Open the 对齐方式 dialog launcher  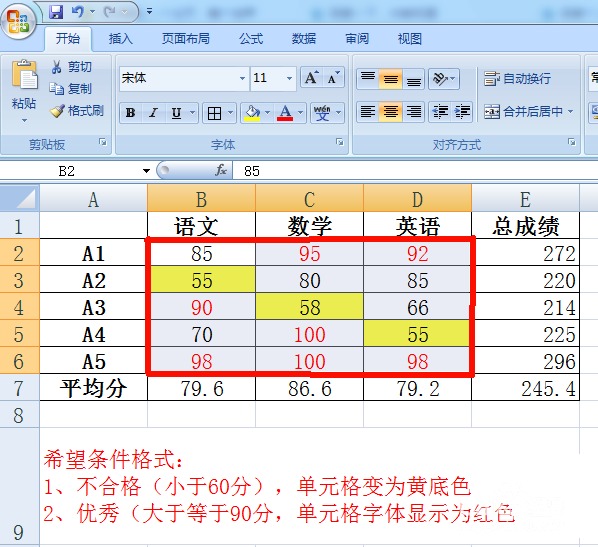pyautogui.click(x=571, y=142)
